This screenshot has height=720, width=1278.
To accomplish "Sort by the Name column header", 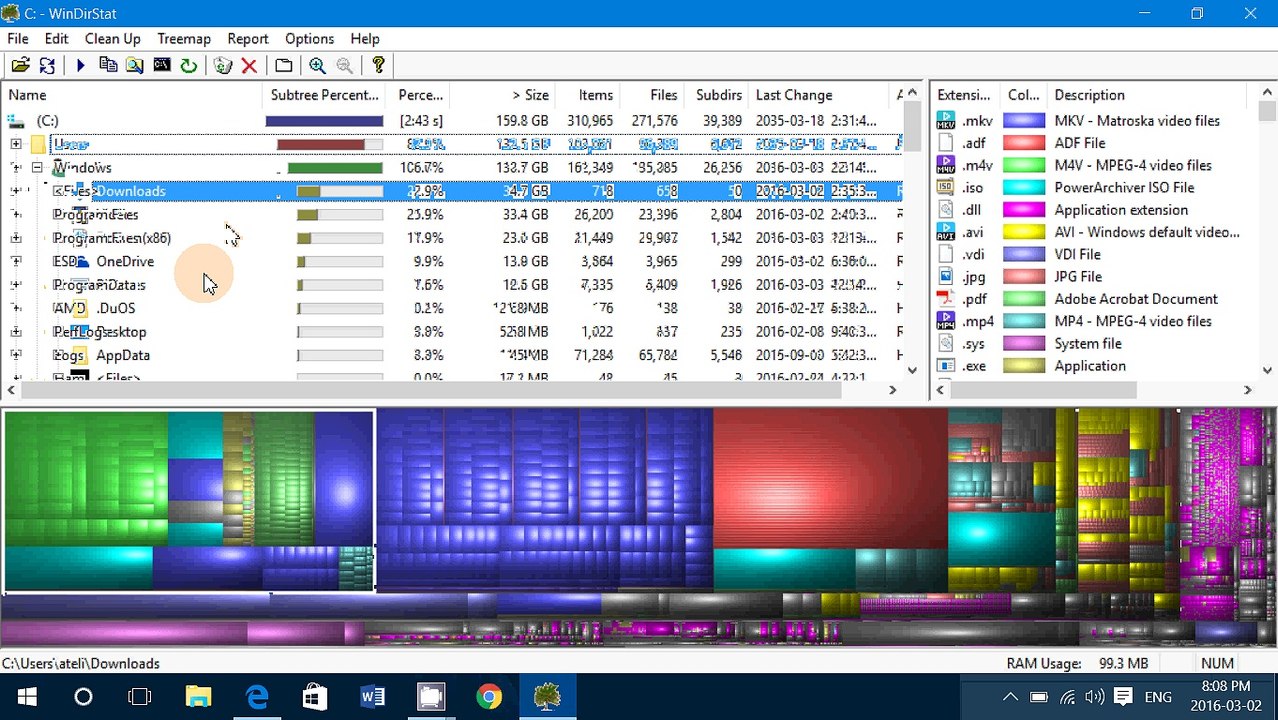I will tap(133, 95).
